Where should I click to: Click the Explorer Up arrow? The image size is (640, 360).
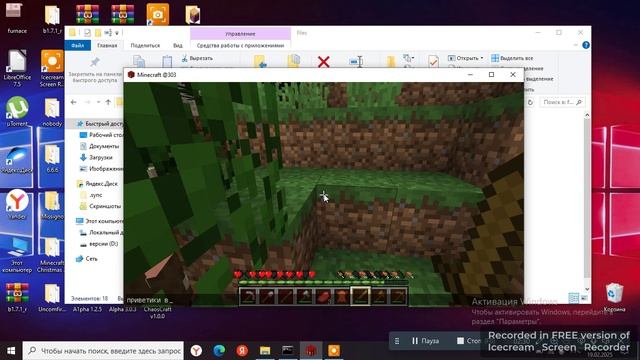tap(108, 102)
